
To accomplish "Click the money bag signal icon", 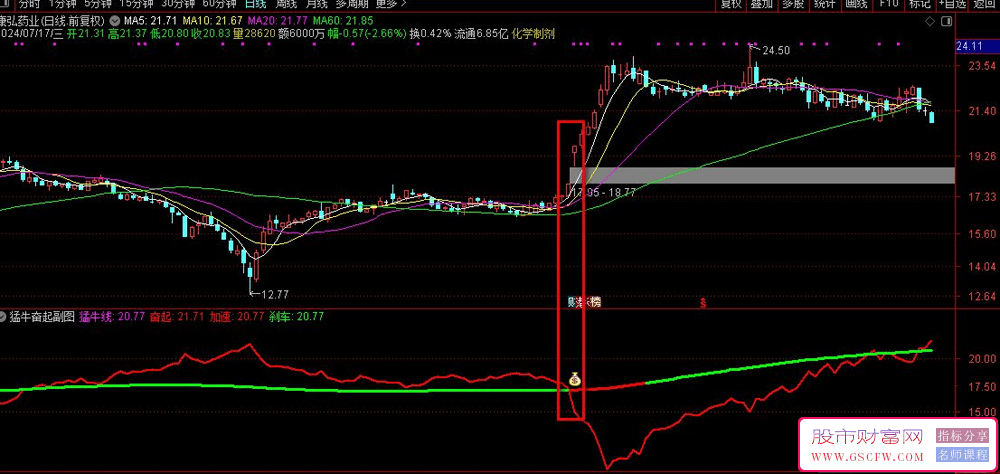I will click(x=575, y=379).
